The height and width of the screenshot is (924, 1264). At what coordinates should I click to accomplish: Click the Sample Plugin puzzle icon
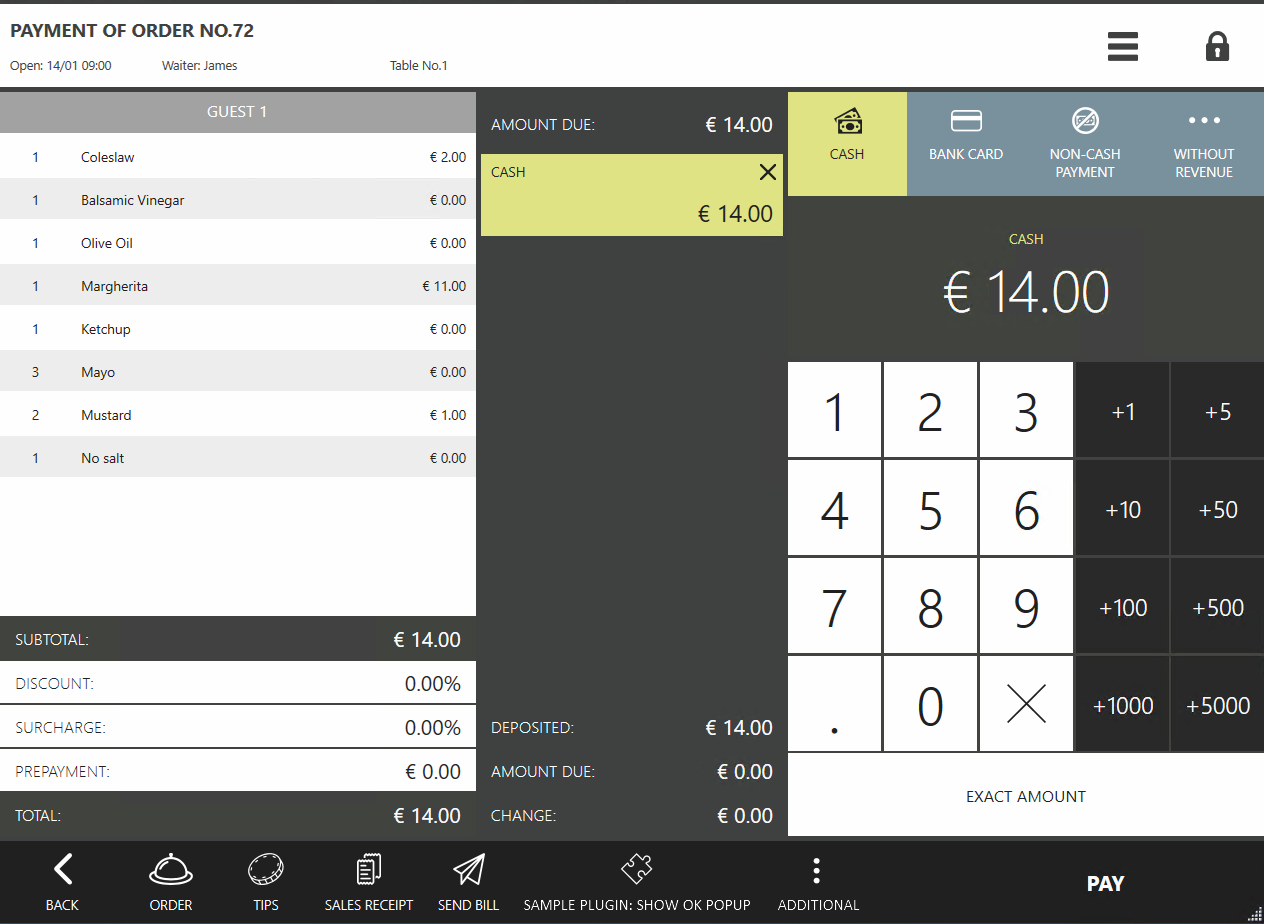pyautogui.click(x=637, y=868)
